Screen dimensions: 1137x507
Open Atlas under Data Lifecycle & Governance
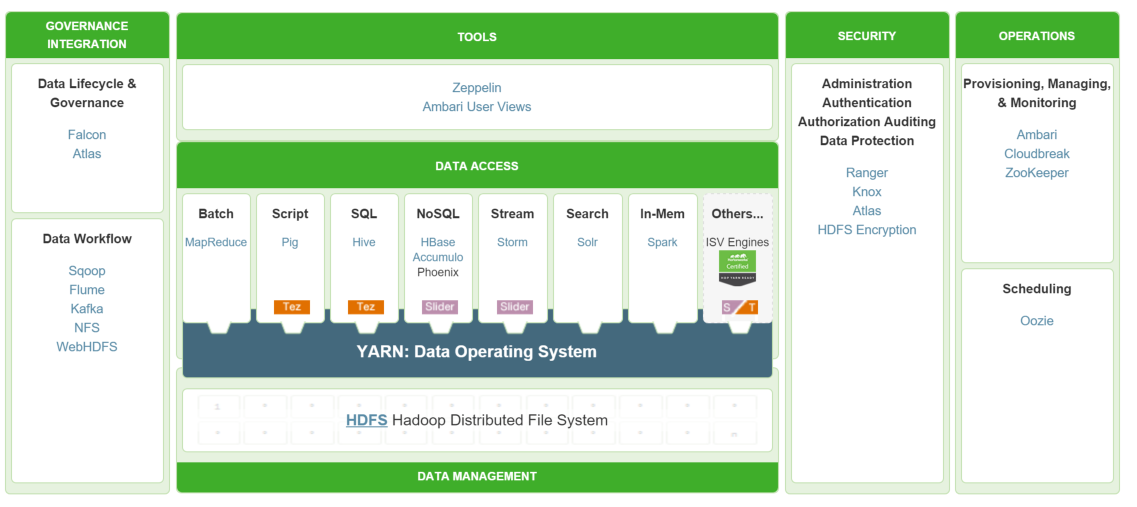pyautogui.click(x=87, y=154)
